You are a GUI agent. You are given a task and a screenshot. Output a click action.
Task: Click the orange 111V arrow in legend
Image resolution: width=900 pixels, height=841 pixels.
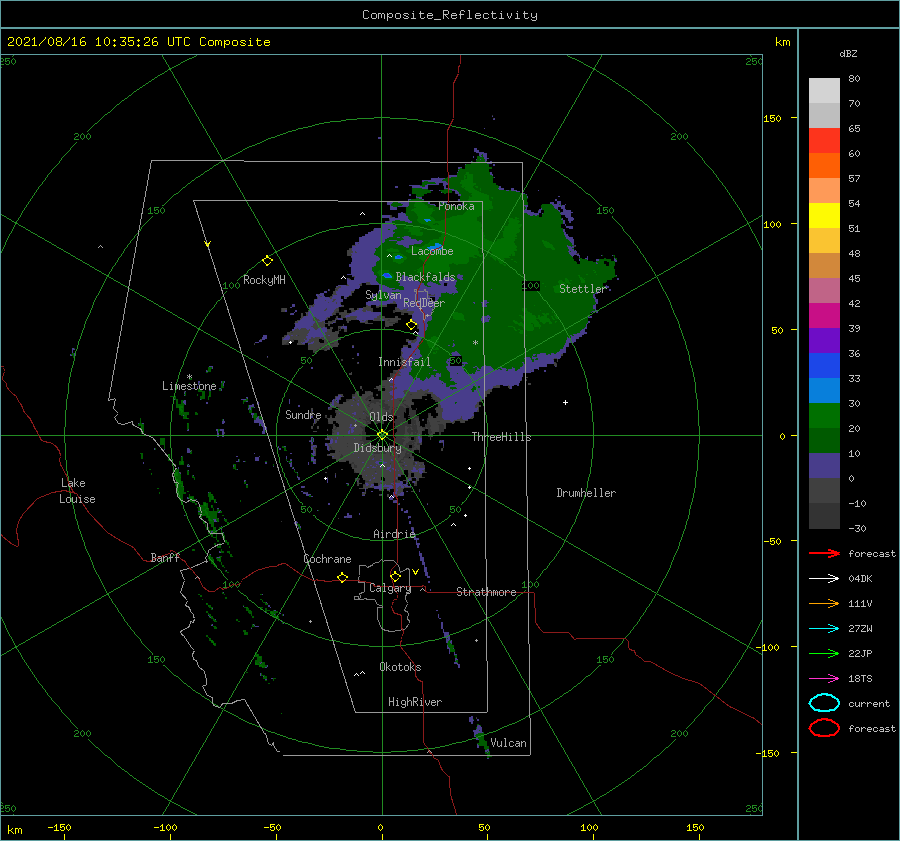click(x=824, y=603)
